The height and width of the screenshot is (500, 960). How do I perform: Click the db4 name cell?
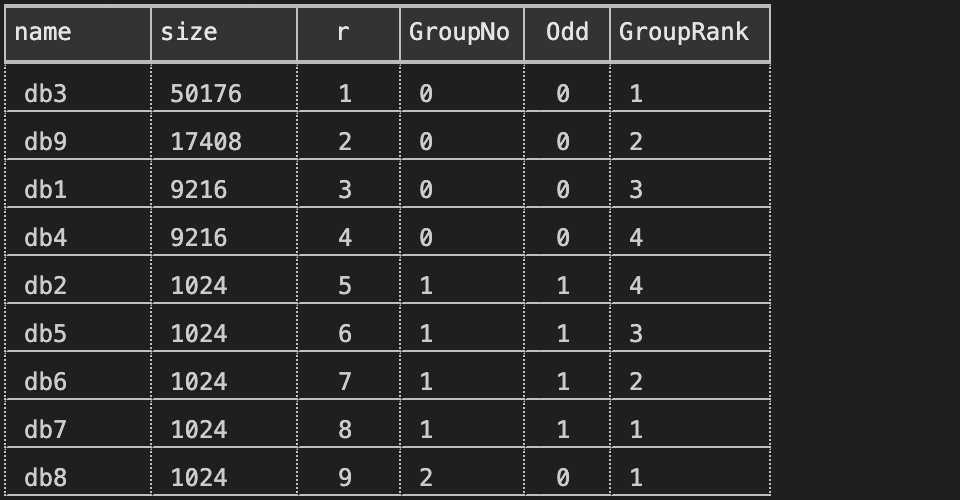tap(78, 232)
